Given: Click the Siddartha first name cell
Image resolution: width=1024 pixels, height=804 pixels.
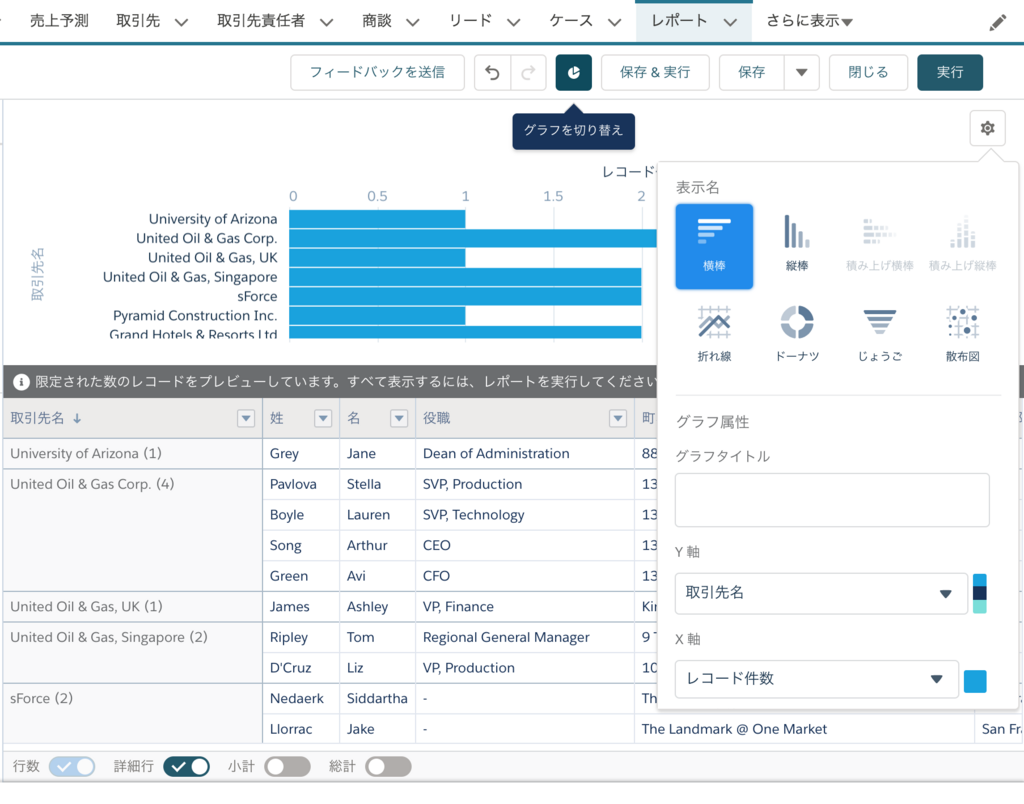Looking at the screenshot, I should coord(377,699).
